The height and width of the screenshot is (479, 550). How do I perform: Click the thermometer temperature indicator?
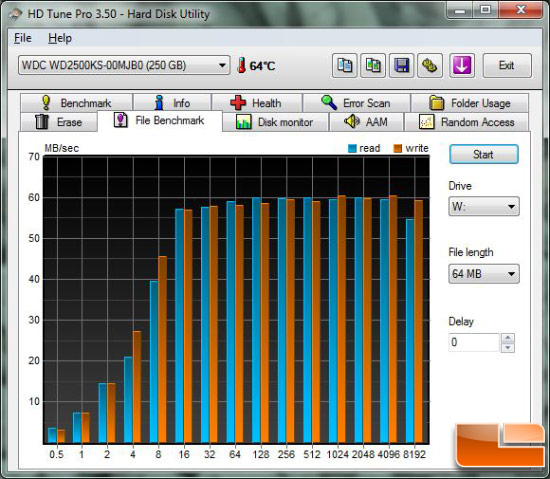point(256,66)
